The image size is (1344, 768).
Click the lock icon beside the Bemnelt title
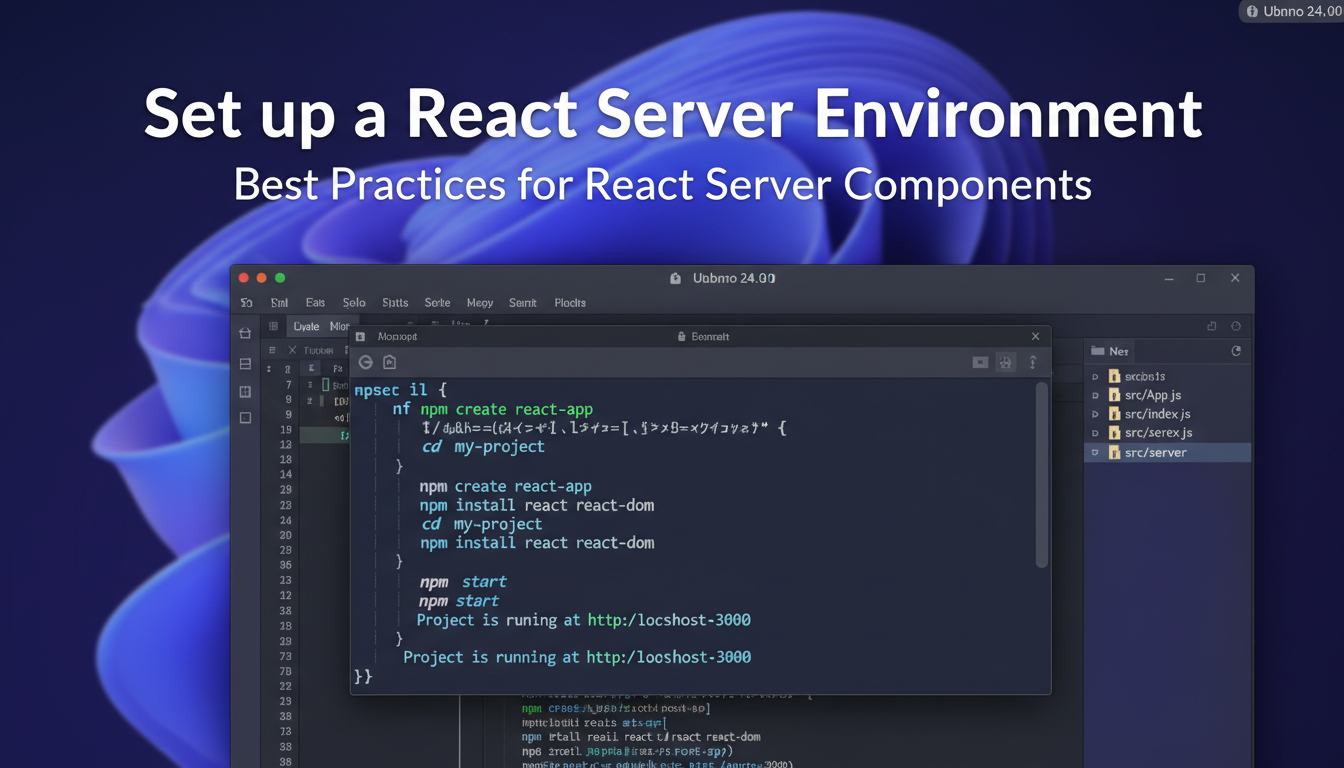point(682,337)
